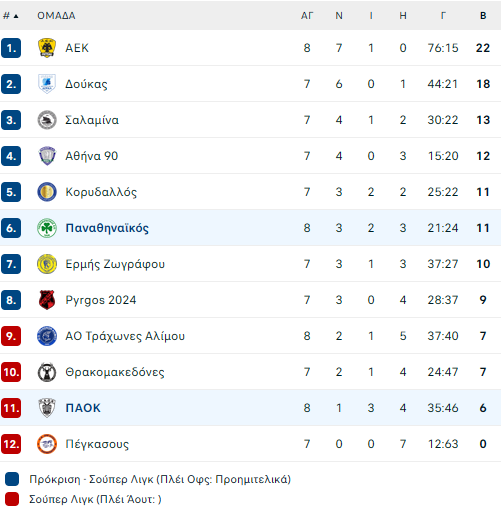
Task: Click the blue promotion legend swatch
Action: (12, 479)
